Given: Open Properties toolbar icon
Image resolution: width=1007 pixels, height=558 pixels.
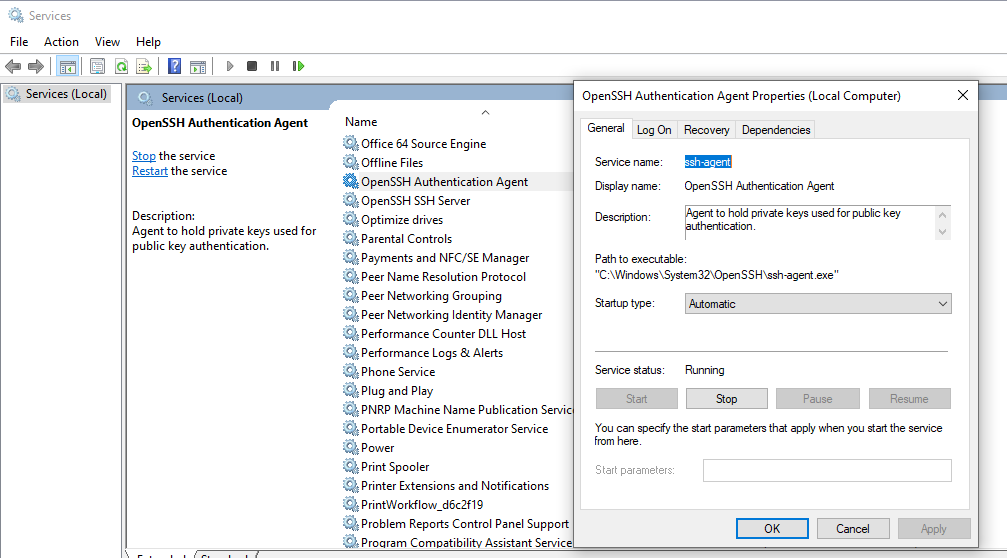Looking at the screenshot, I should pyautogui.click(x=98, y=66).
